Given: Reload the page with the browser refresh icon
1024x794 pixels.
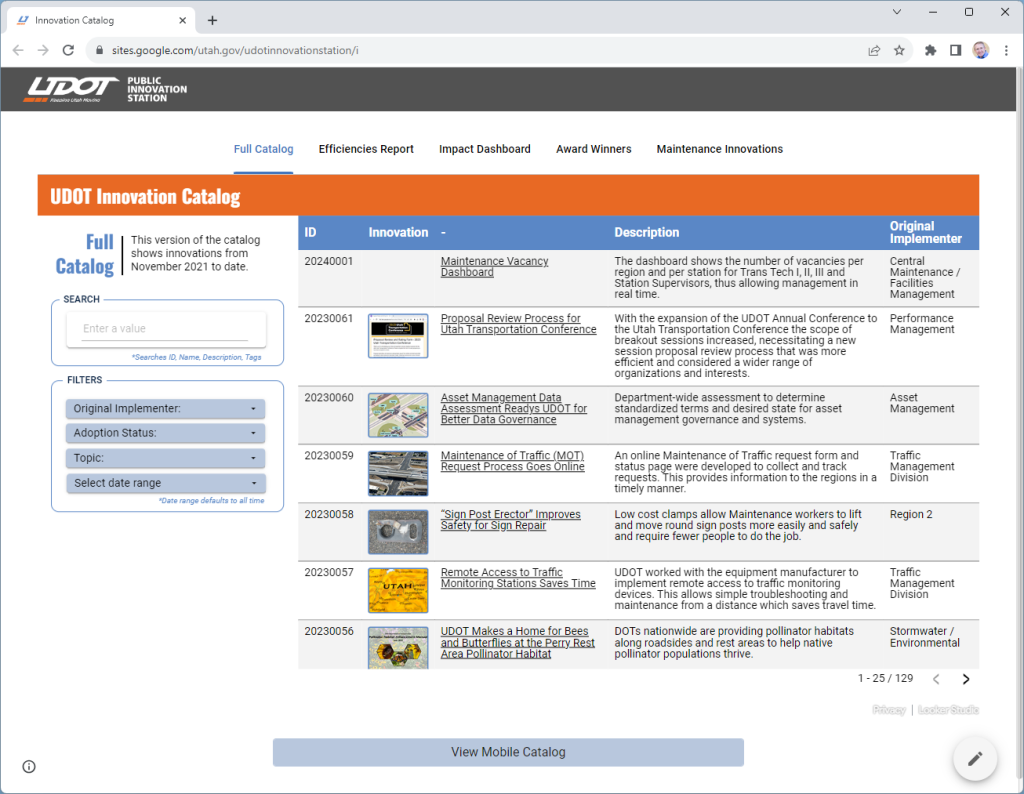Looking at the screenshot, I should pyautogui.click(x=68, y=50).
